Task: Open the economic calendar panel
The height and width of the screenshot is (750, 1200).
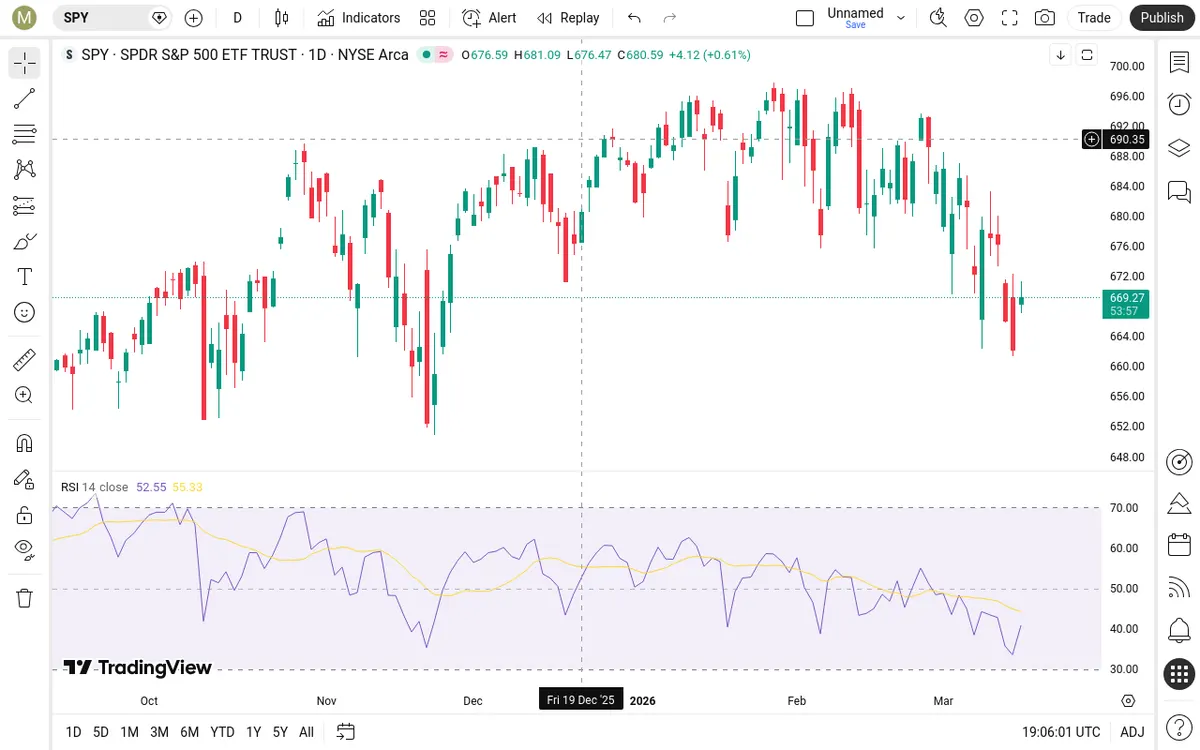Action: pos(1179,545)
